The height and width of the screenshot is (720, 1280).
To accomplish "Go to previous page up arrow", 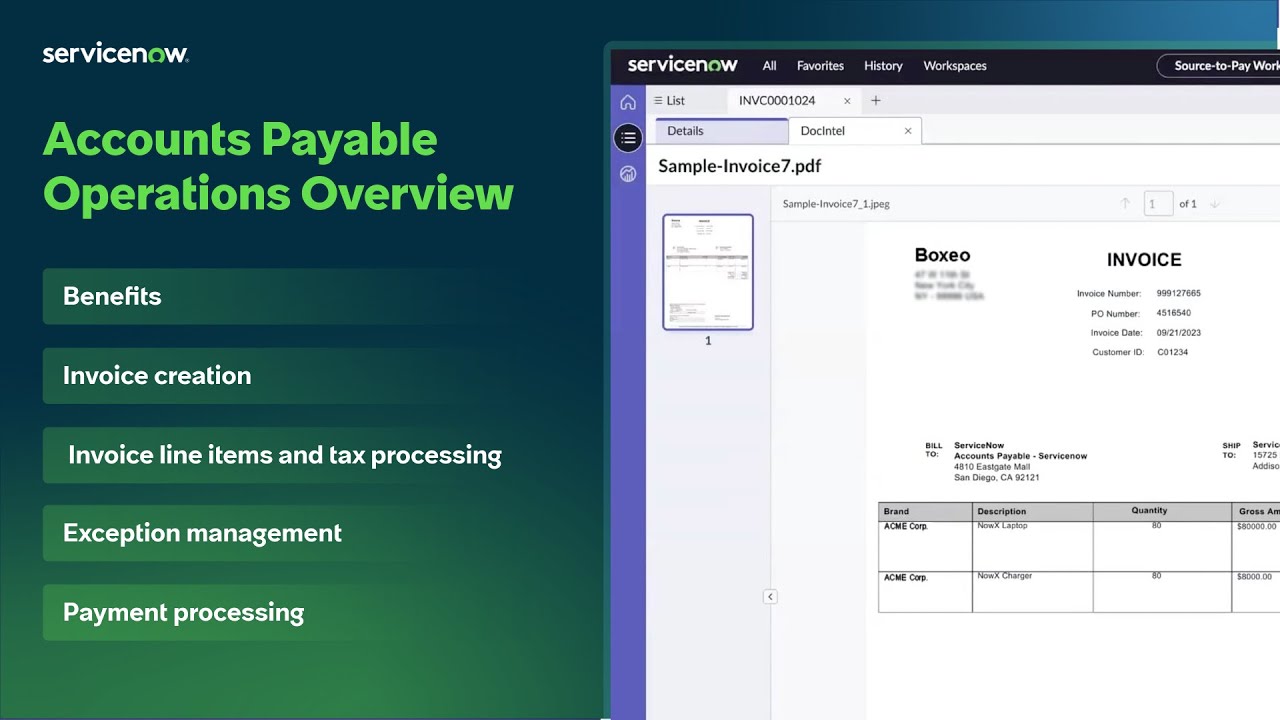I will point(1125,203).
